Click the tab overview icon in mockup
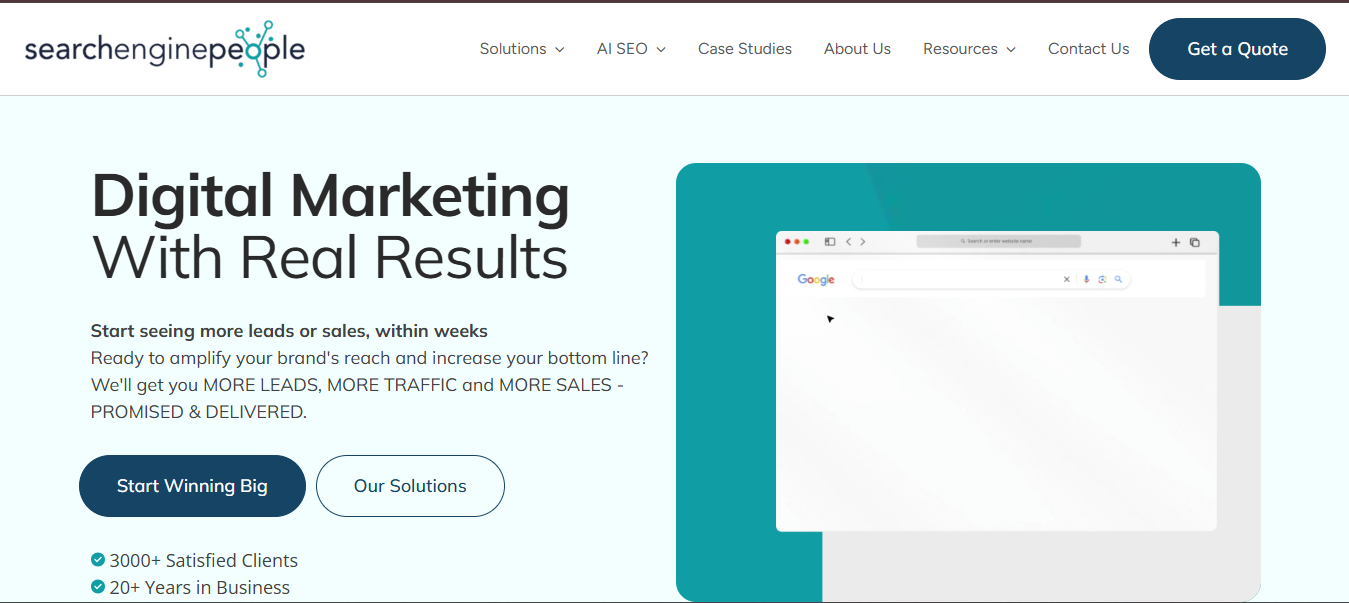Image resolution: width=1349 pixels, height=603 pixels. pyautogui.click(x=1195, y=242)
